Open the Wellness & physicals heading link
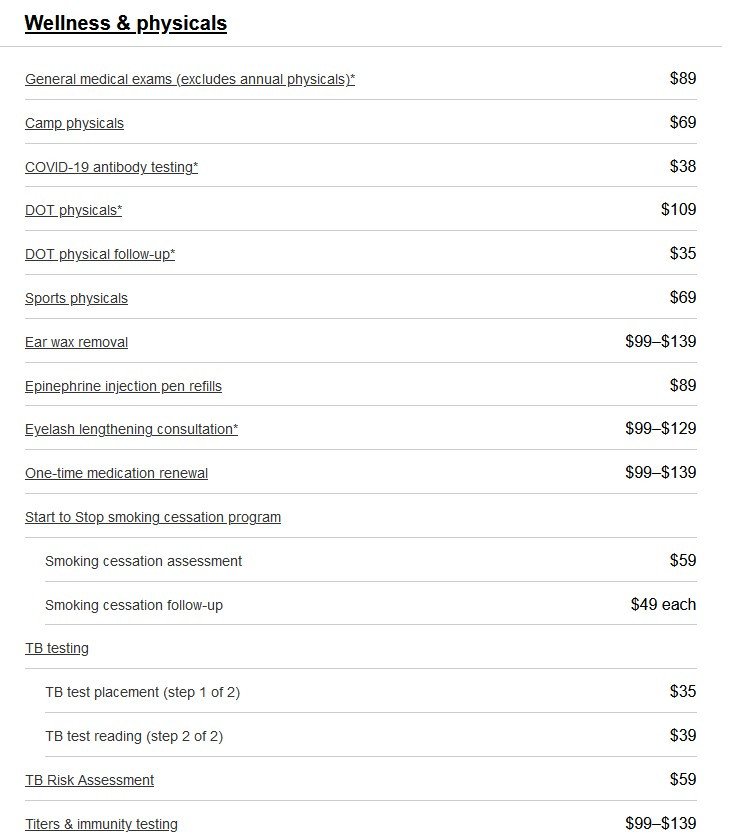This screenshot has height=834, width=729. click(125, 23)
